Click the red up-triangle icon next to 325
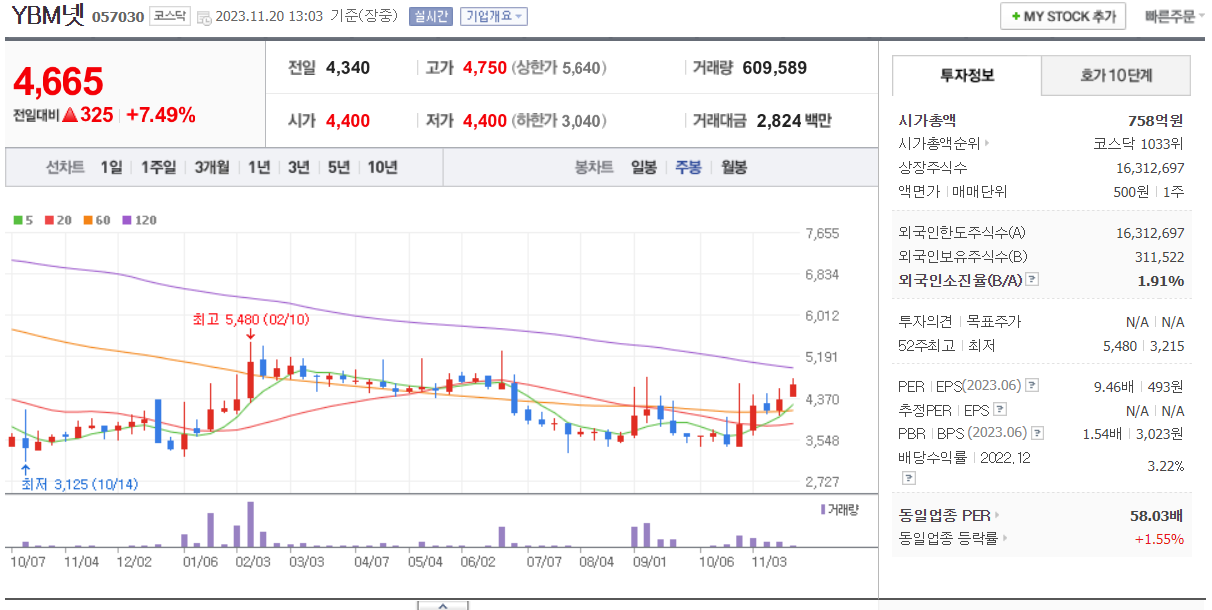This screenshot has height=610, width=1212. 70,115
